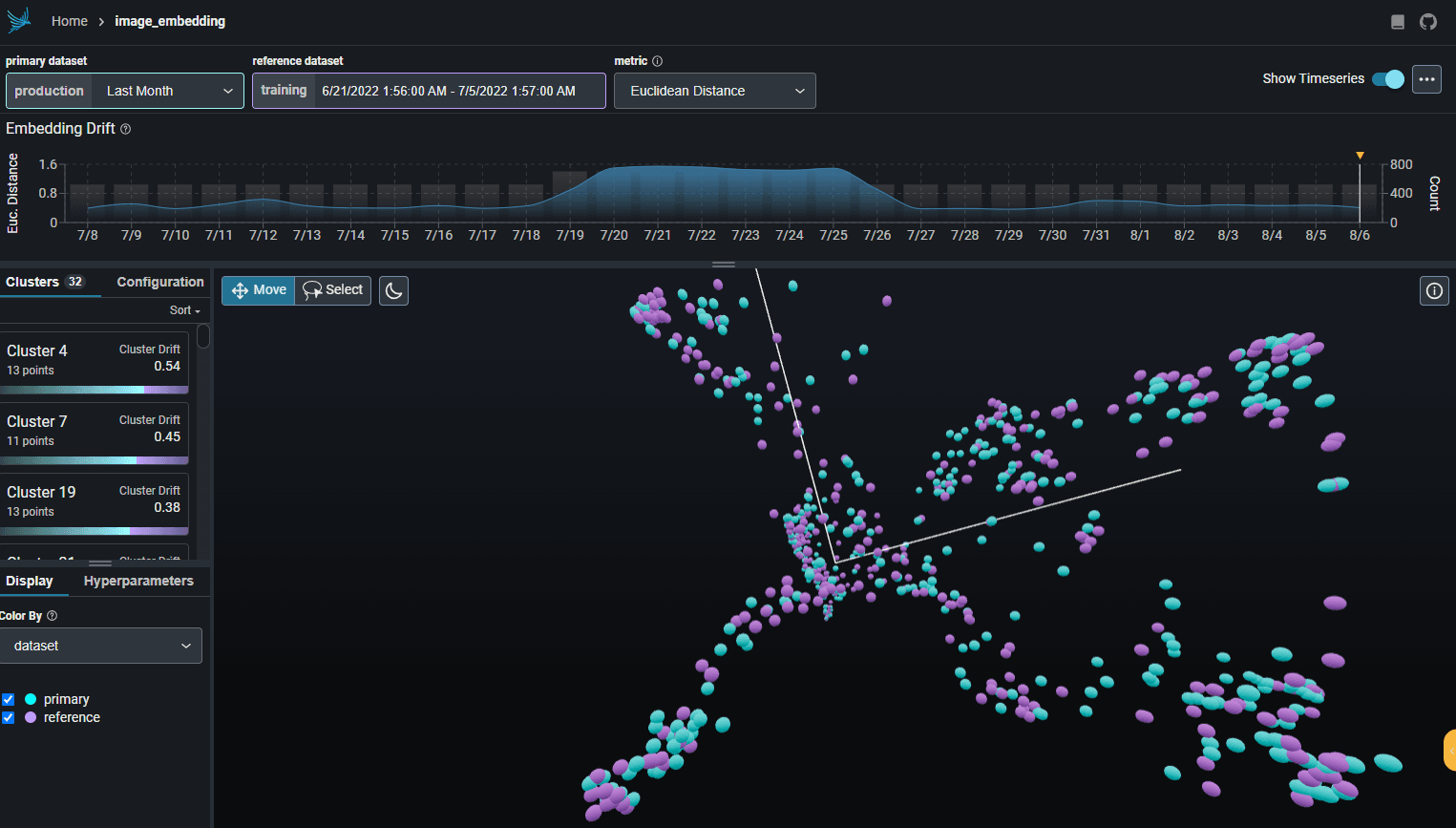Open the Color By dropdown
This screenshot has height=828, width=1456.
pos(101,646)
